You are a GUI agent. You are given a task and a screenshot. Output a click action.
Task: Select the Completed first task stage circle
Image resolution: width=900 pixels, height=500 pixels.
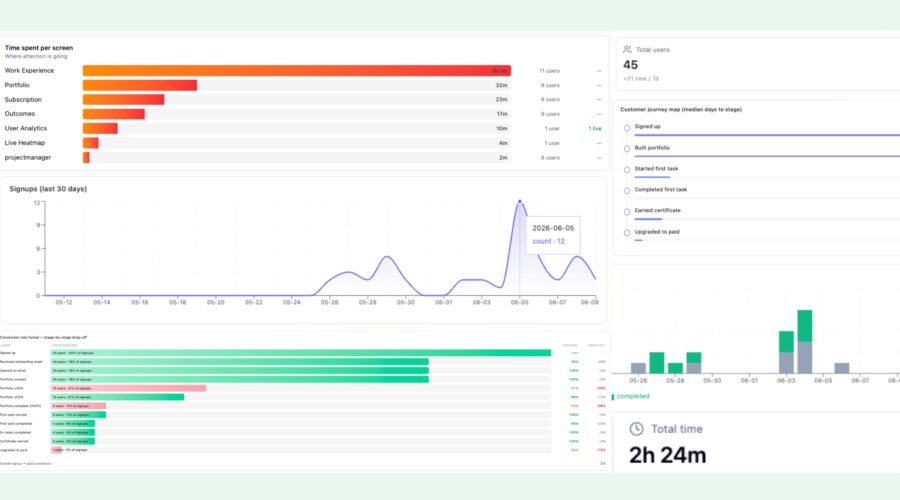tap(627, 191)
